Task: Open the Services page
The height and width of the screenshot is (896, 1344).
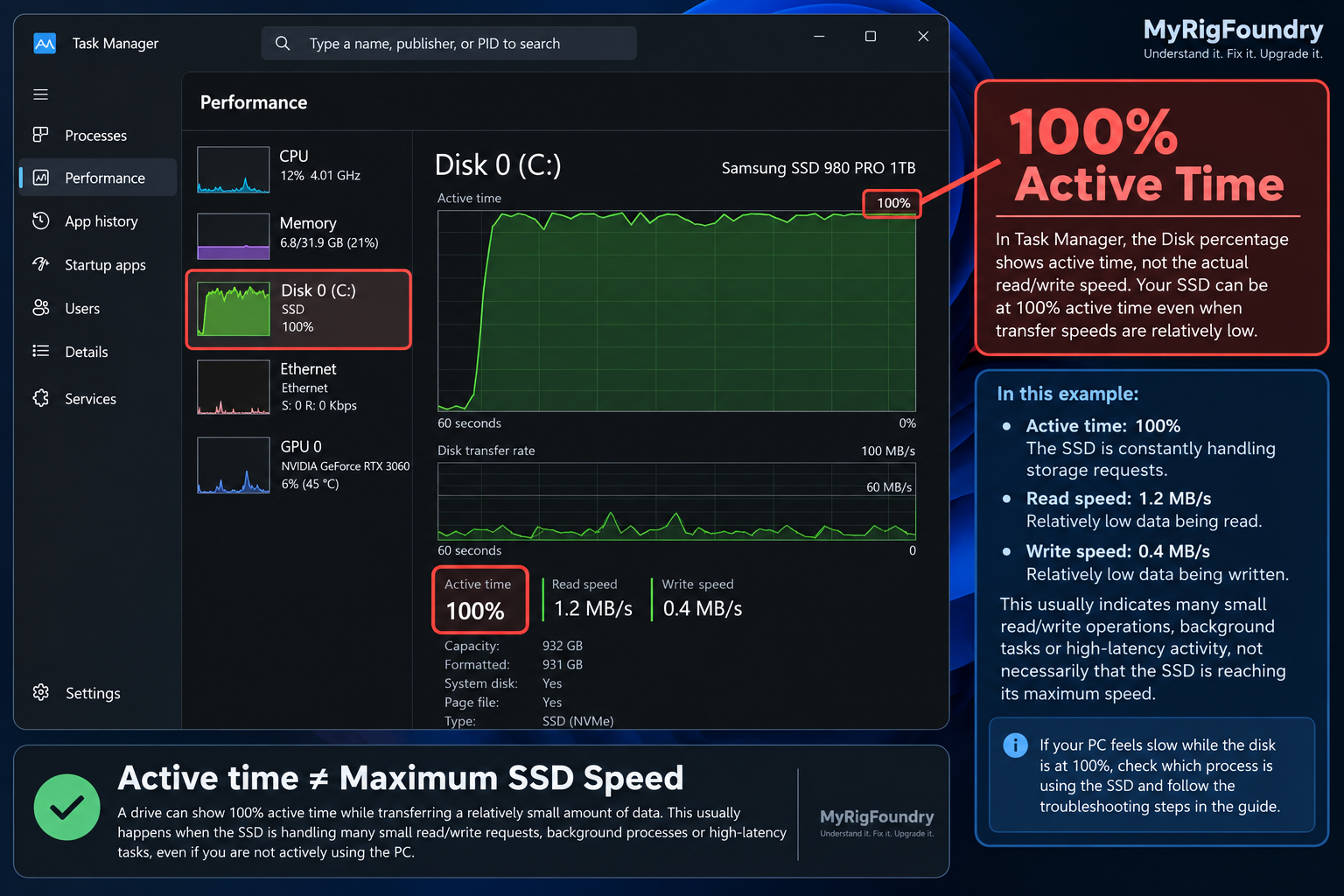Action: 96,399
